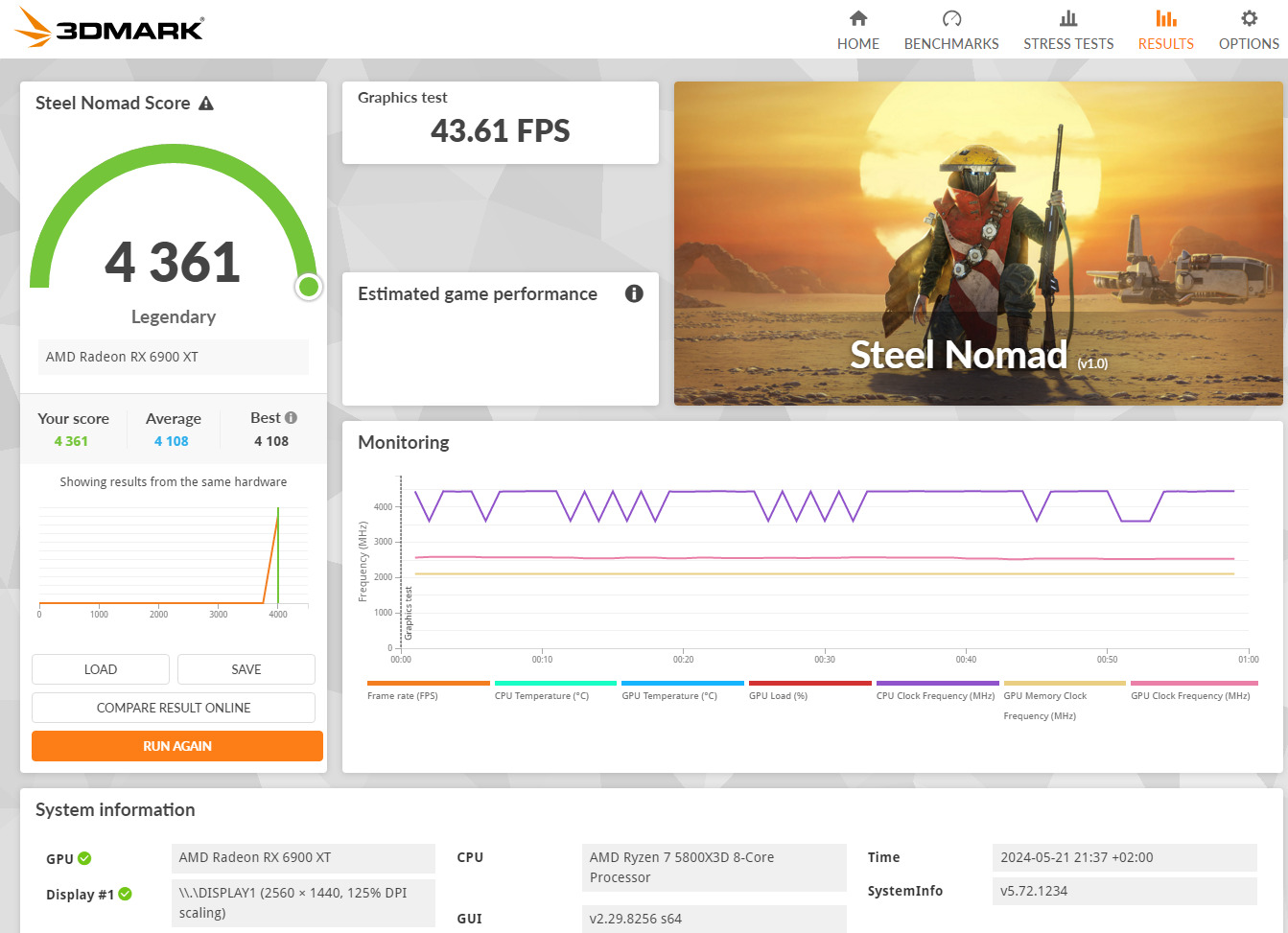Toggle the CPU Temperature legend entry
The image size is (1288, 933).
555,690
